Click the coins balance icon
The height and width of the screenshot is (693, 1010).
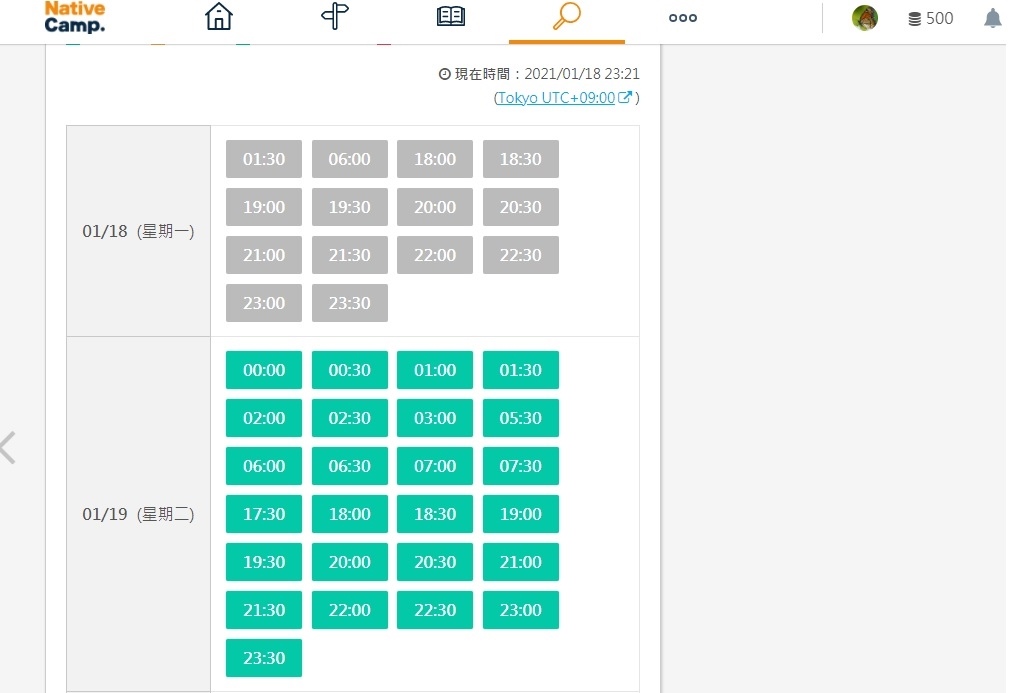914,19
